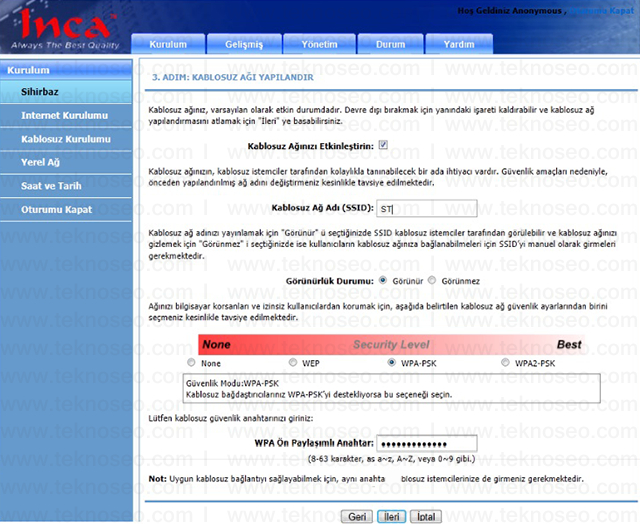Click the İptal button

click(426, 517)
